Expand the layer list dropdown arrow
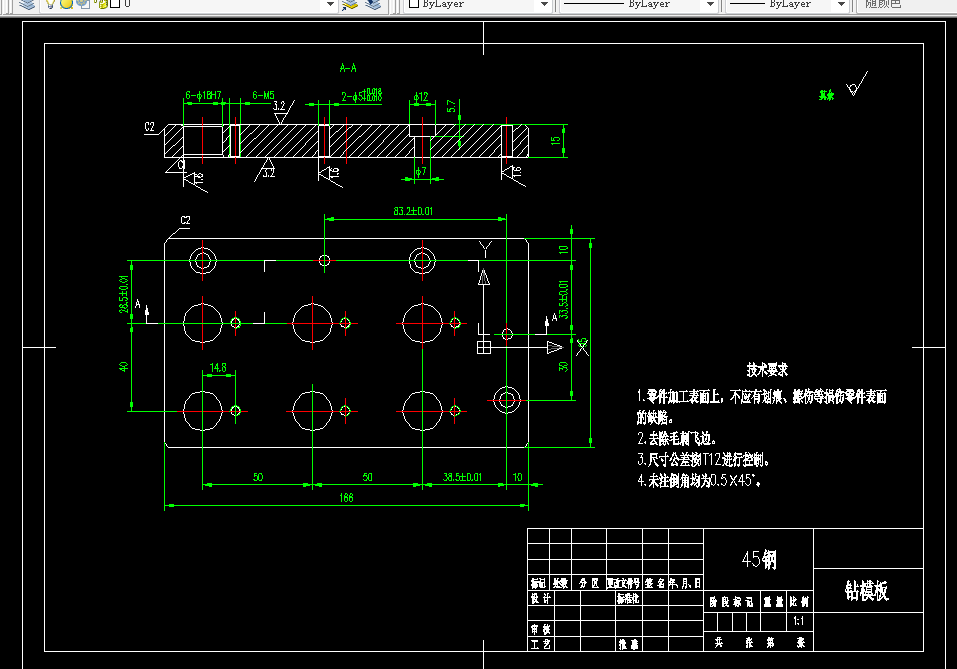Viewport: 957px width, 669px height. coord(330,4)
